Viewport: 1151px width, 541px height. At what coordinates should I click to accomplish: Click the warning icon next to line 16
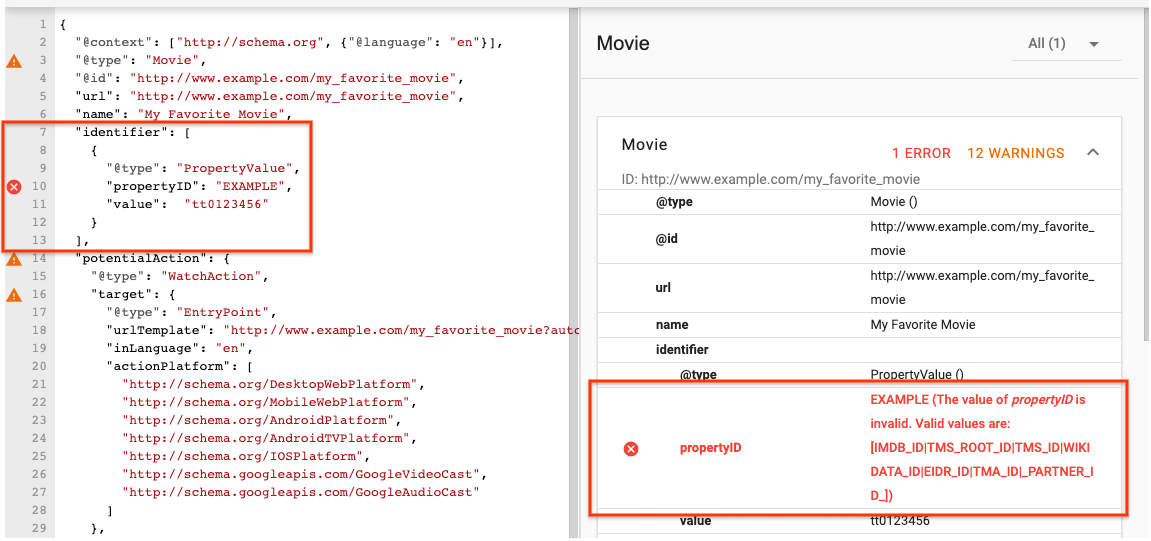coord(14,295)
